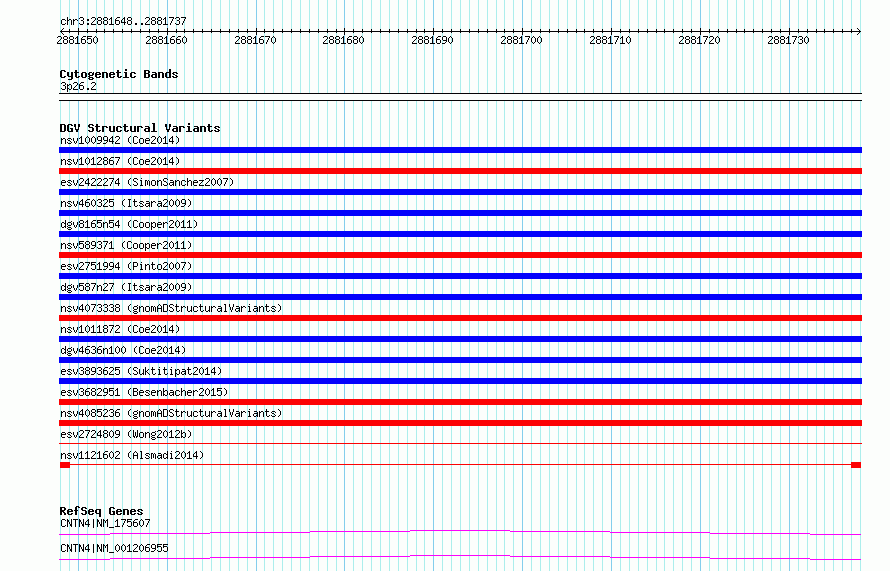Open variant esv2422274 (SimonSanchez2007) label

click(147, 182)
